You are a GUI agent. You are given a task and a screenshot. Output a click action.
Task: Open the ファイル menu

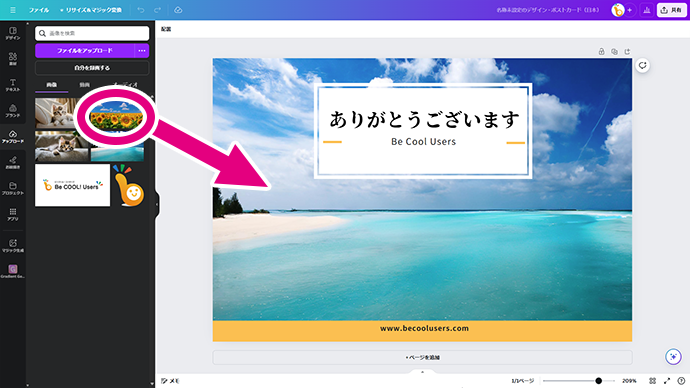39,10
